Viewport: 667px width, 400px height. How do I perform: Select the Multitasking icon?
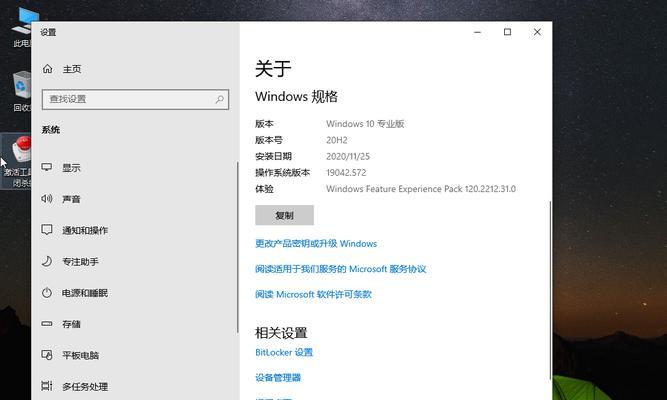(x=47, y=386)
